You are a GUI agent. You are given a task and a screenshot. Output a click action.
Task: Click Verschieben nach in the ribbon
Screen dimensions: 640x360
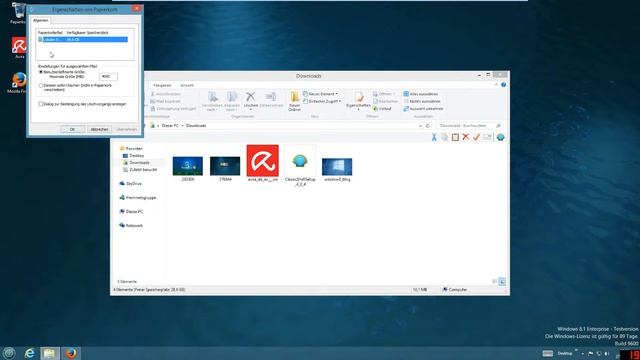[x=212, y=101]
